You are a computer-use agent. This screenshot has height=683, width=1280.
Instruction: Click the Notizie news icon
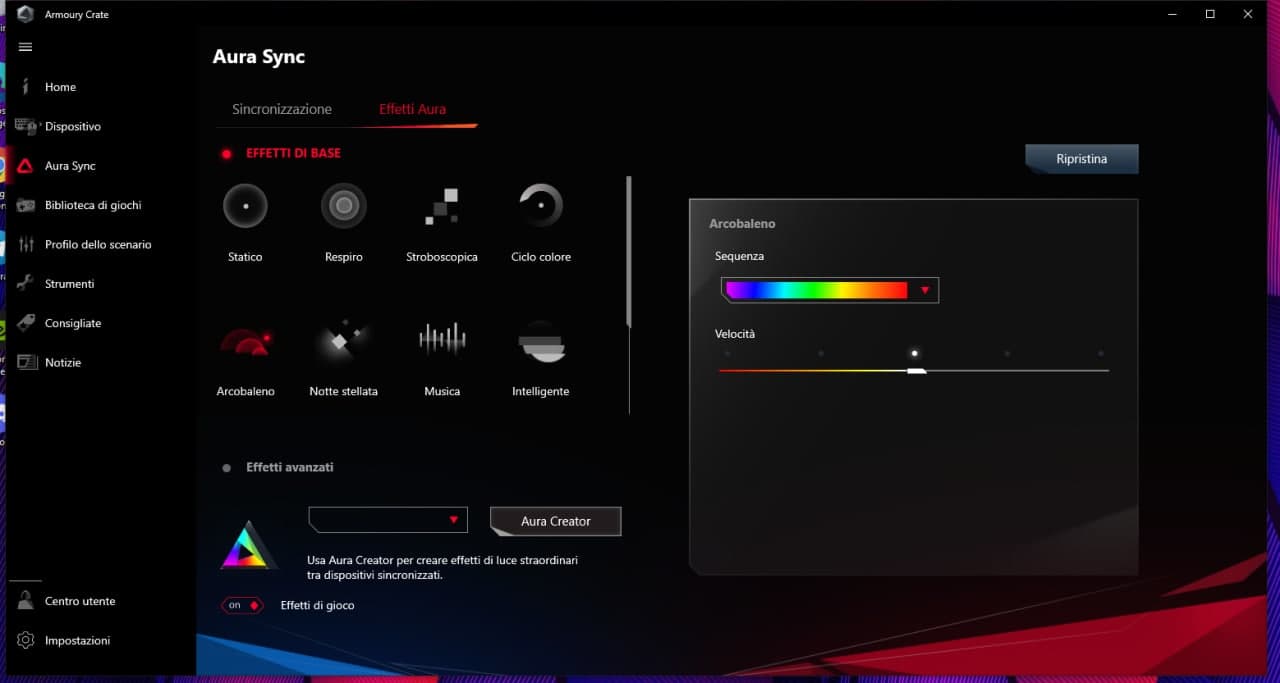[x=25, y=362]
